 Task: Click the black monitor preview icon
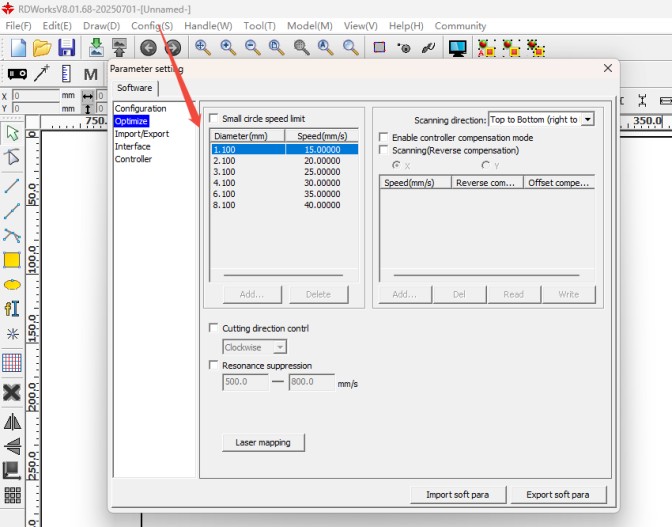(458, 48)
